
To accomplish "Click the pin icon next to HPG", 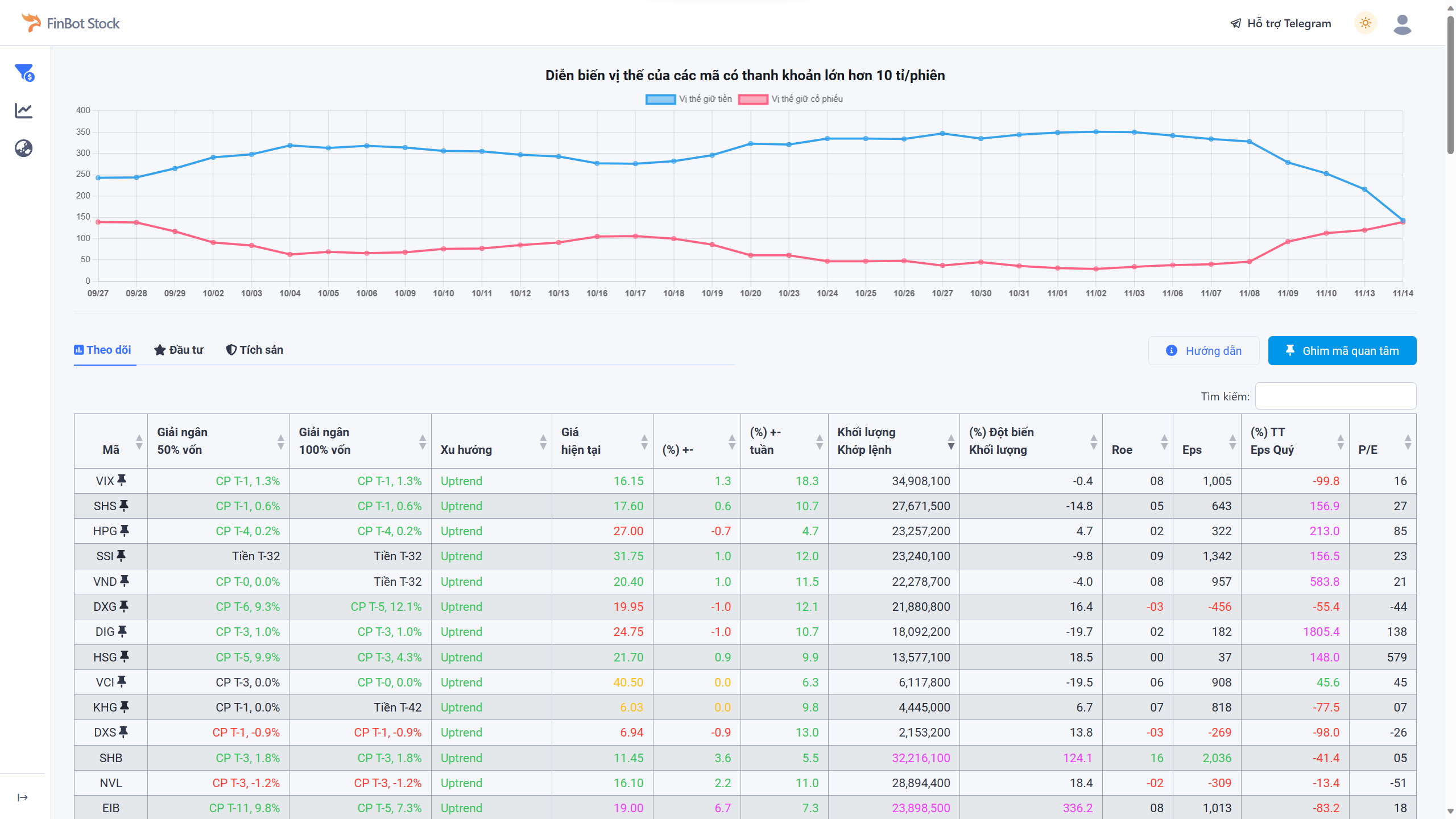I will 125,531.
